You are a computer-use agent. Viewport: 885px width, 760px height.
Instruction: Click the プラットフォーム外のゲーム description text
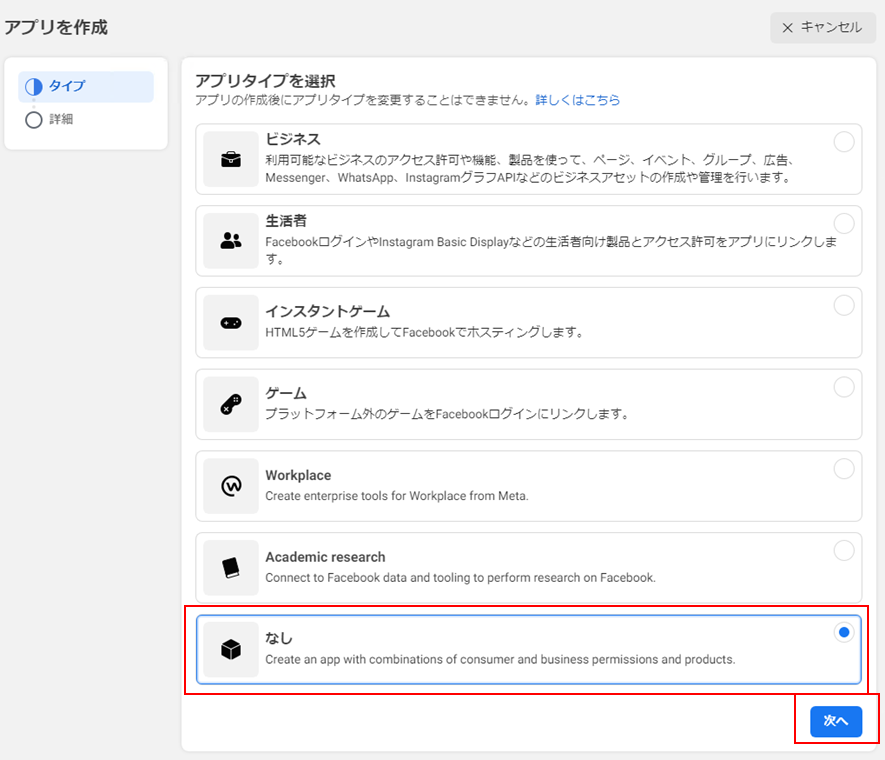[447, 414]
